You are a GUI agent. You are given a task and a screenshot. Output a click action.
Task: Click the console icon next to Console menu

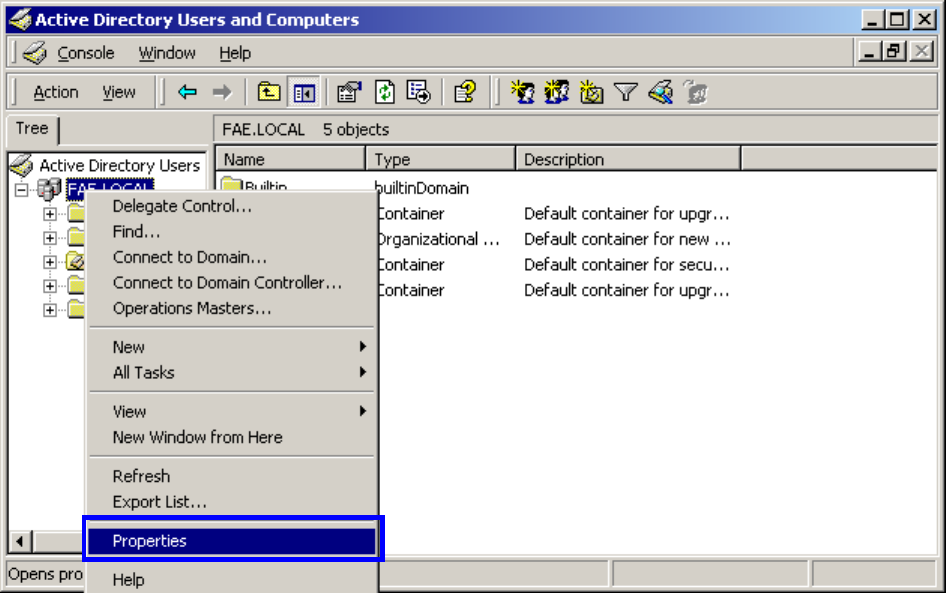pos(35,53)
